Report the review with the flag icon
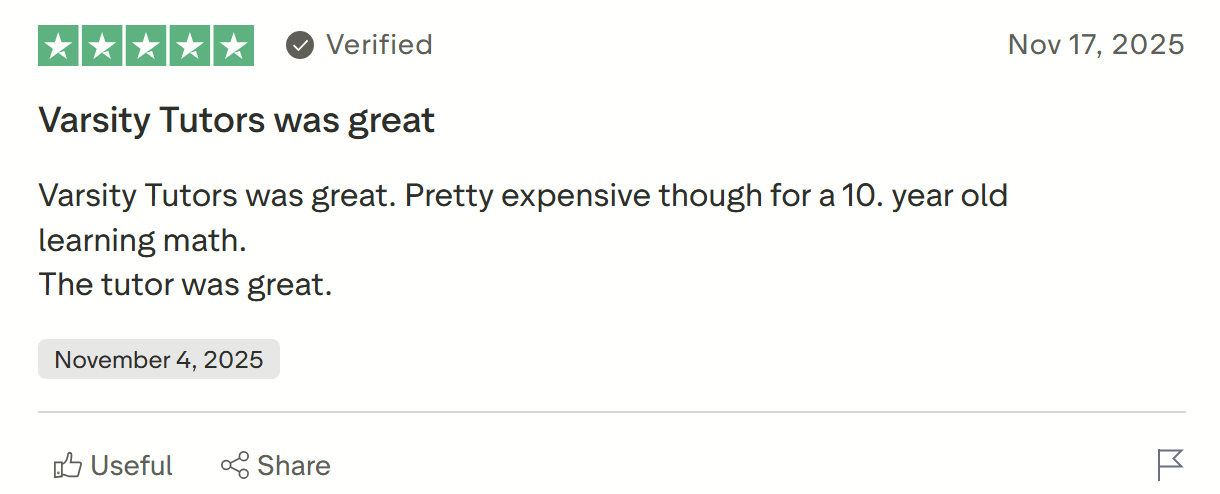 pos(1170,465)
